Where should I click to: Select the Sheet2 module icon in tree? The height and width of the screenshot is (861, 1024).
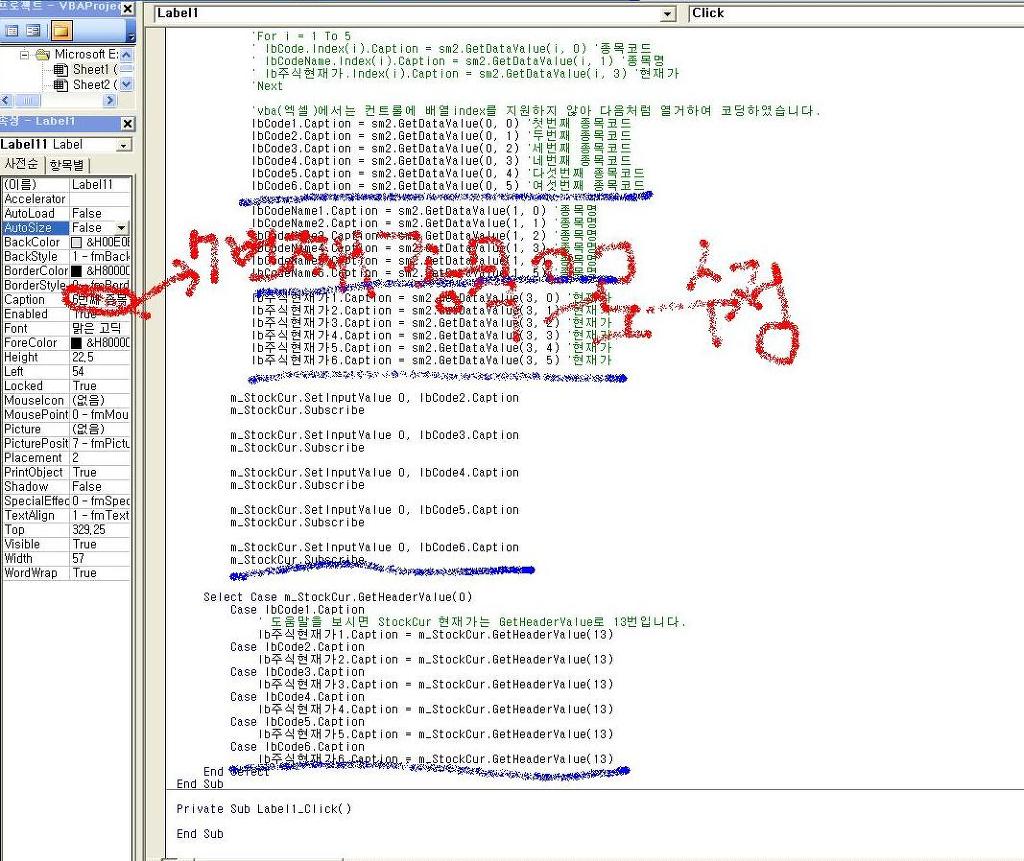click(60, 85)
